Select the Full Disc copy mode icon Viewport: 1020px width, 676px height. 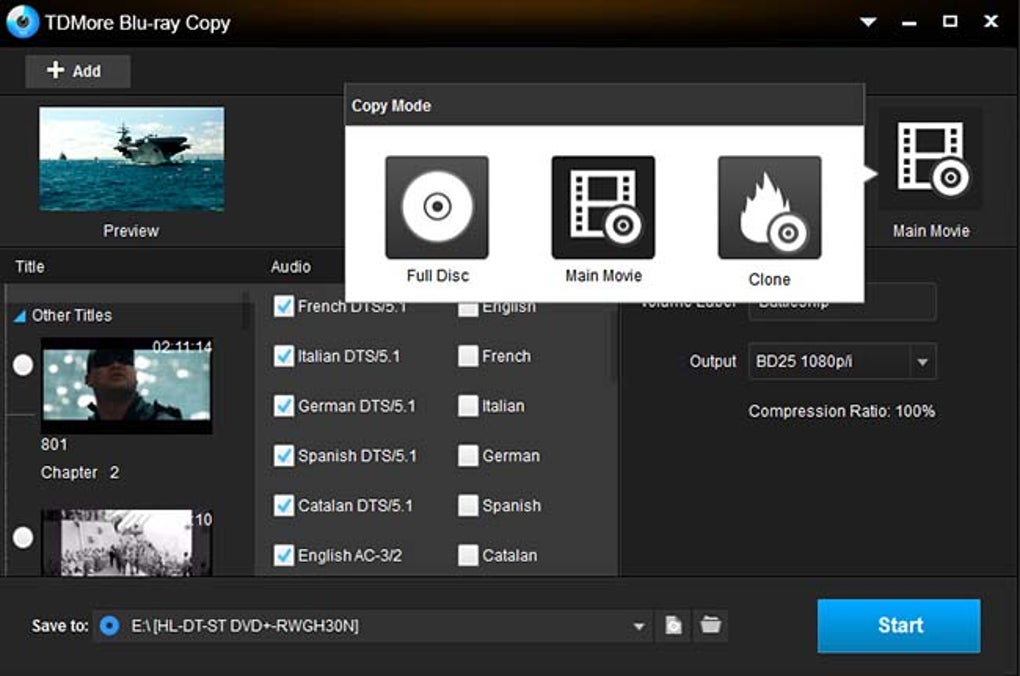coord(436,207)
